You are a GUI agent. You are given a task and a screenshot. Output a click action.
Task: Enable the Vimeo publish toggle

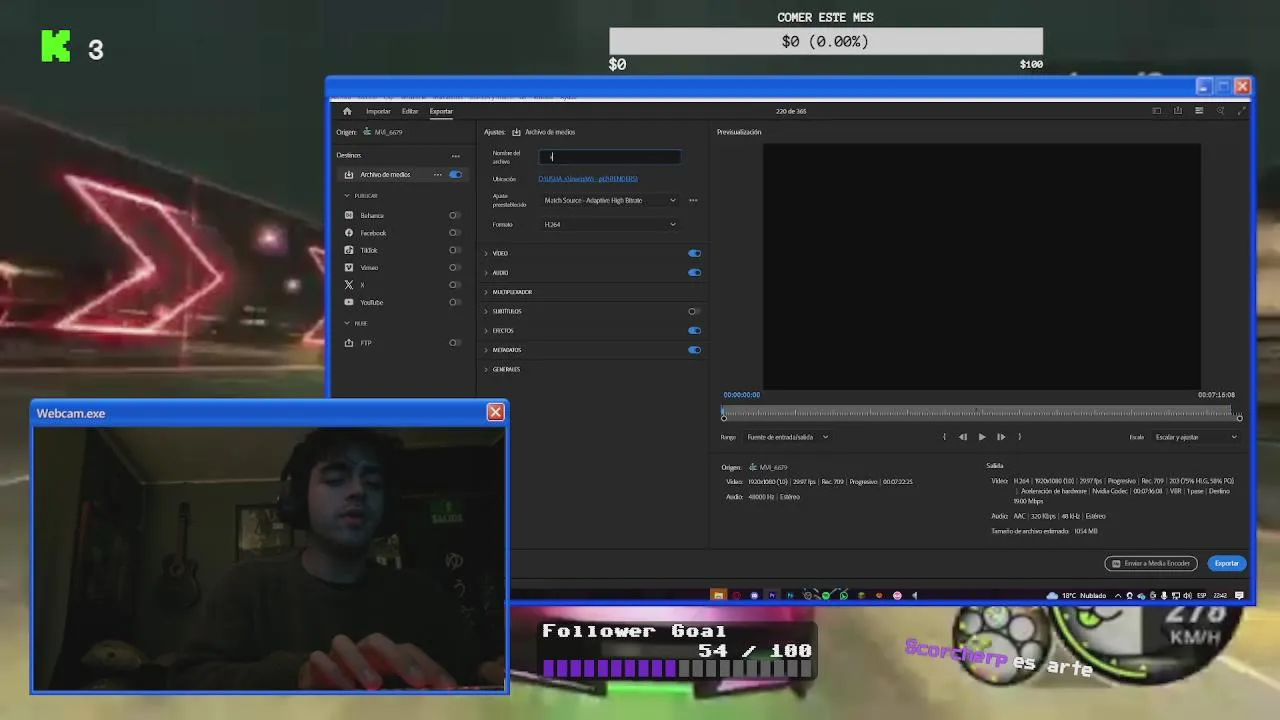point(454,267)
